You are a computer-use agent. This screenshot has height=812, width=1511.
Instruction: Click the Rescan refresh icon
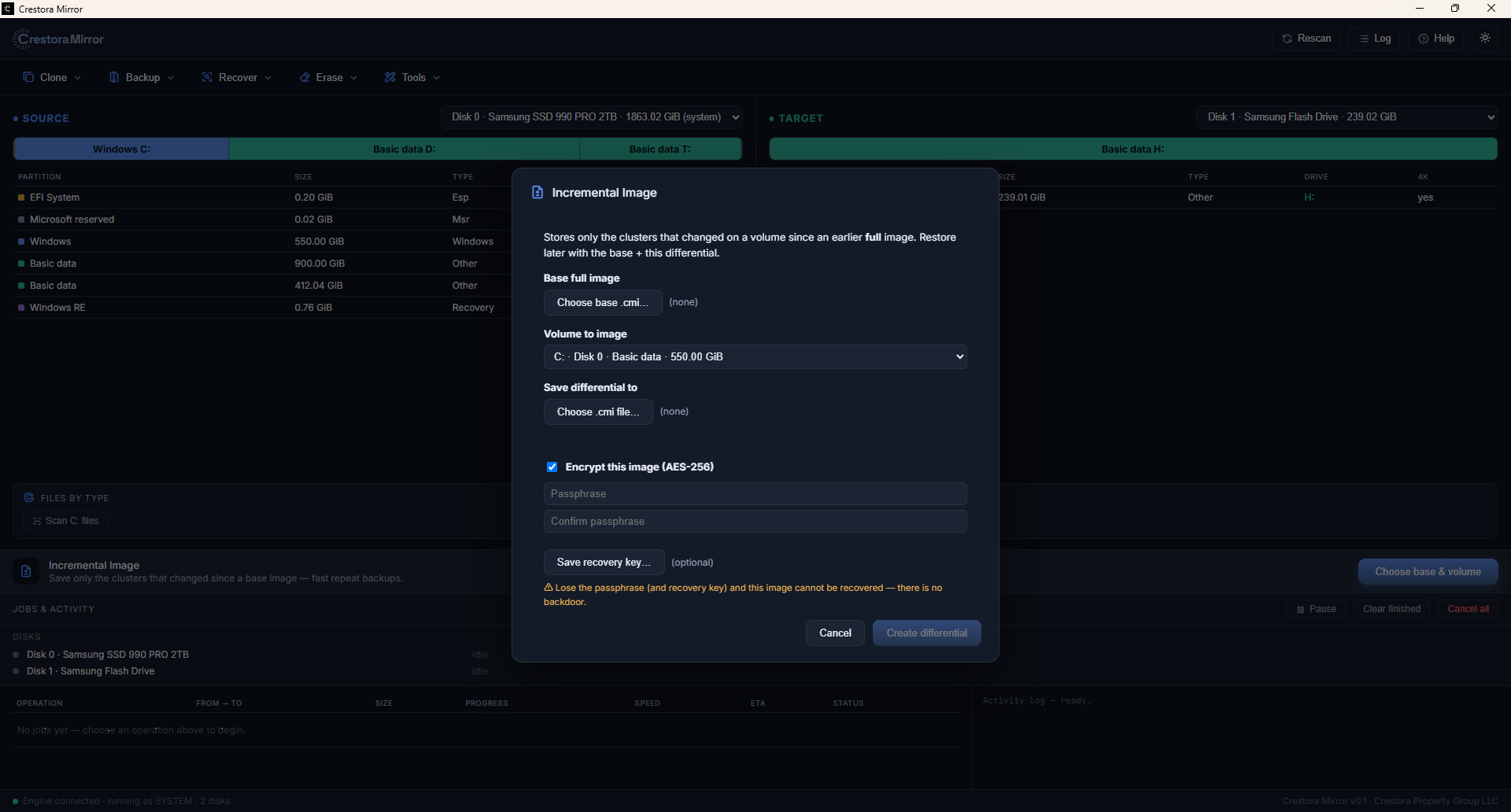pos(1287,39)
